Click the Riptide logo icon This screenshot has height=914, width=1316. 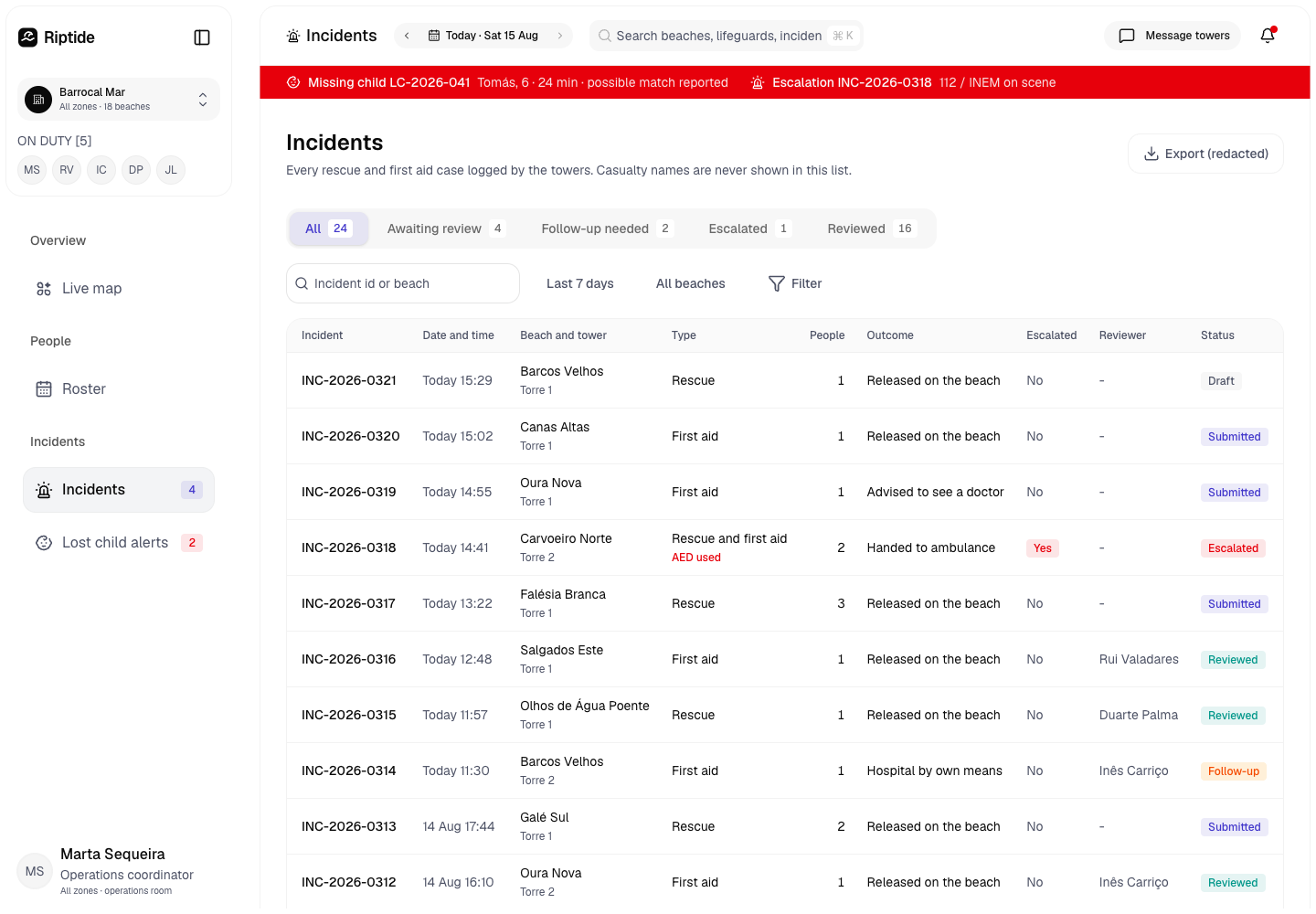[x=28, y=37]
